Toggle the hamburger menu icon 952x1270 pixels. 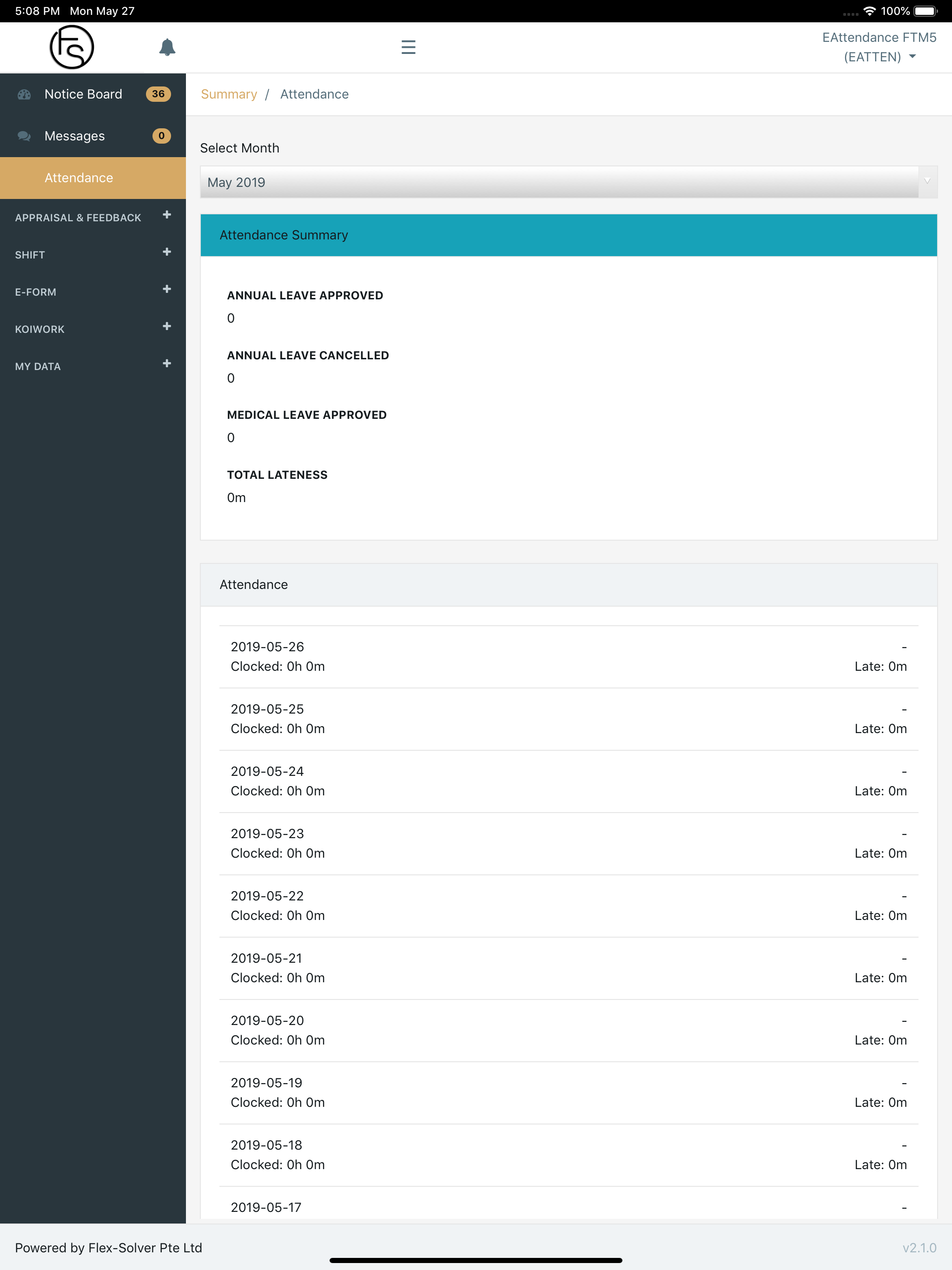pyautogui.click(x=408, y=47)
